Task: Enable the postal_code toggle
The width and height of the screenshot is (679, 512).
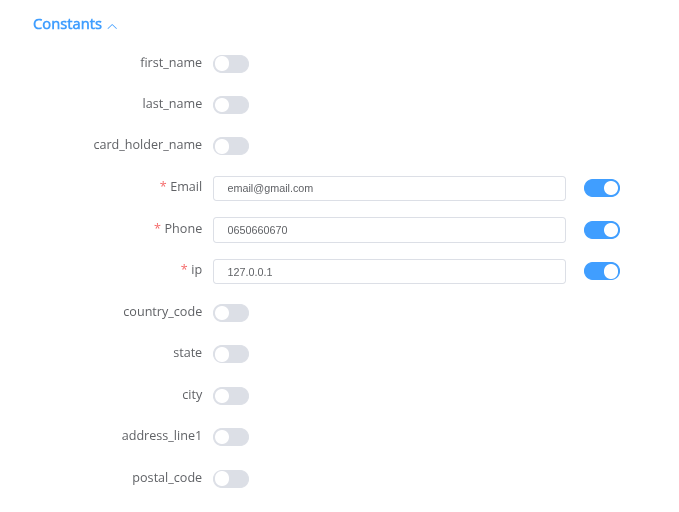Action: click(x=231, y=479)
